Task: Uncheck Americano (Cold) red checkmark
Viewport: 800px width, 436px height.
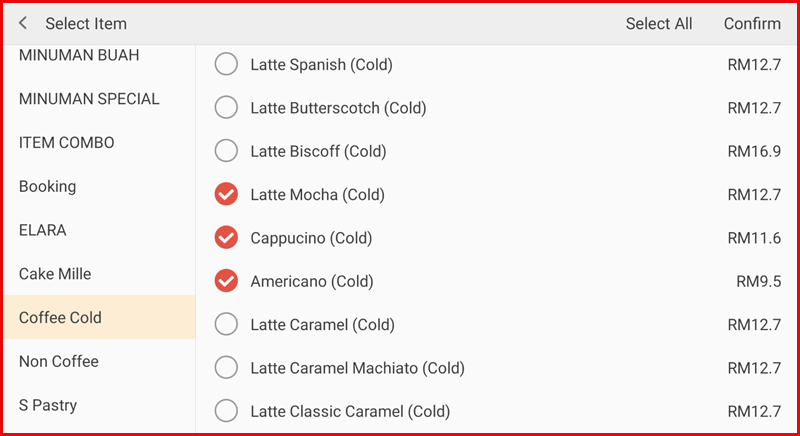Action: point(227,281)
